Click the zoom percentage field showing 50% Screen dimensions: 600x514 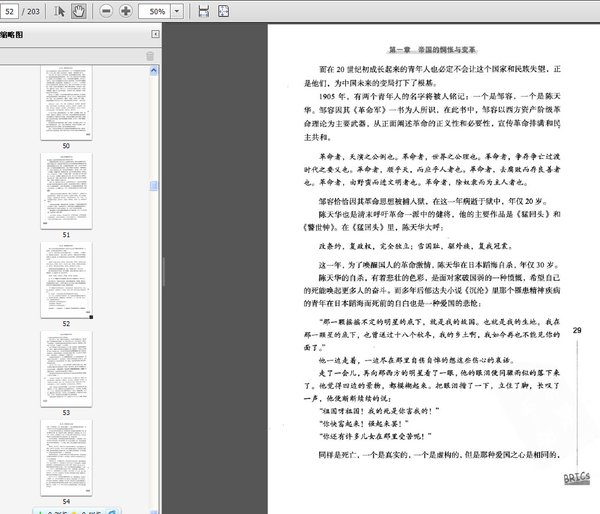[154, 11]
